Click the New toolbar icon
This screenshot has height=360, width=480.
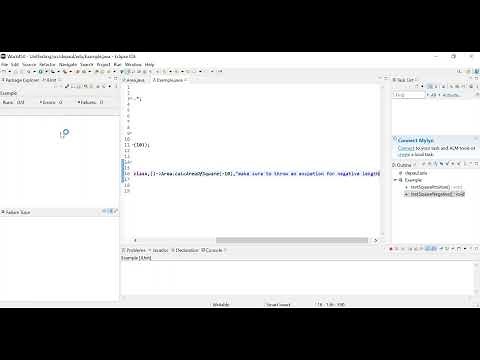point(4,71)
